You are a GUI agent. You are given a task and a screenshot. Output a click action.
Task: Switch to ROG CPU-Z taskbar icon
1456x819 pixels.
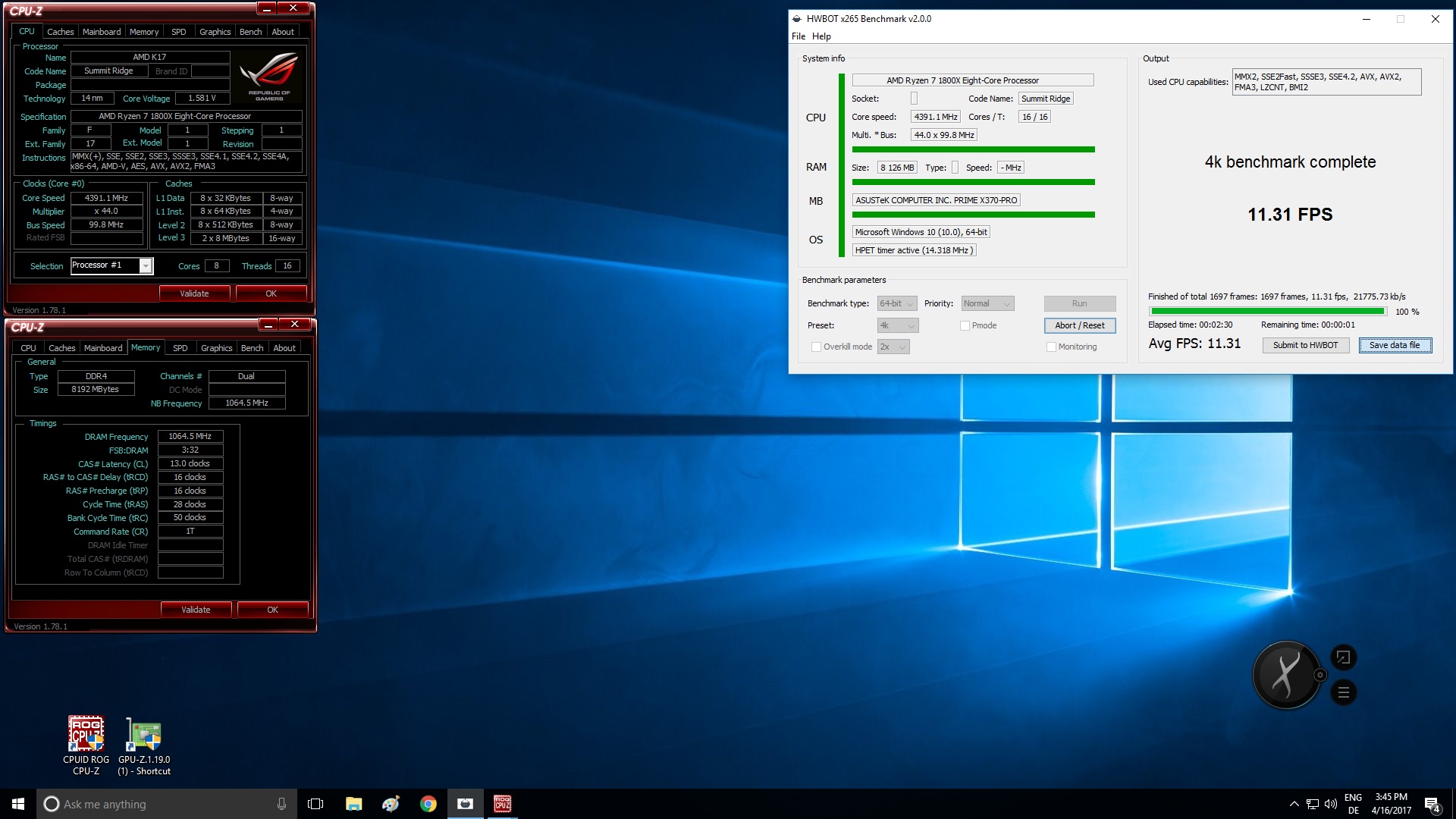[502, 804]
